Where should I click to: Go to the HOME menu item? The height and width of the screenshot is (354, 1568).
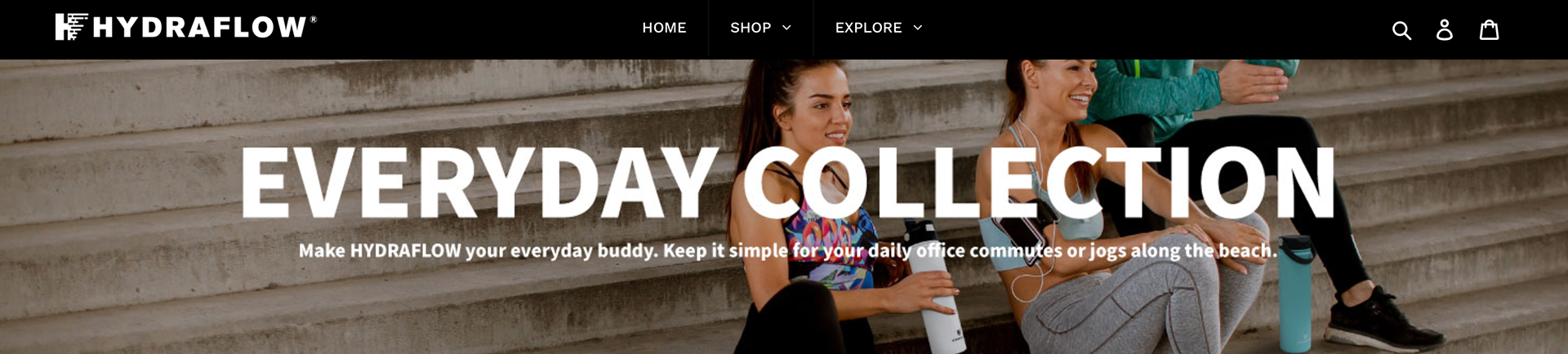(x=664, y=28)
